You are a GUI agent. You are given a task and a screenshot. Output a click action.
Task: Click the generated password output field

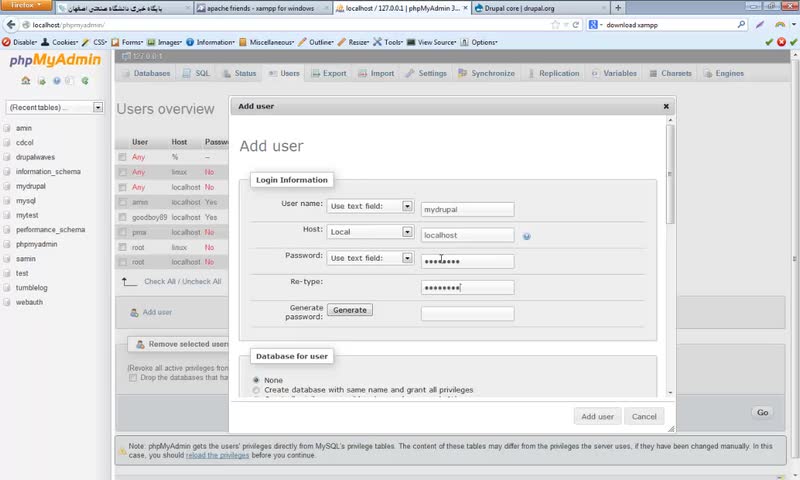point(467,314)
